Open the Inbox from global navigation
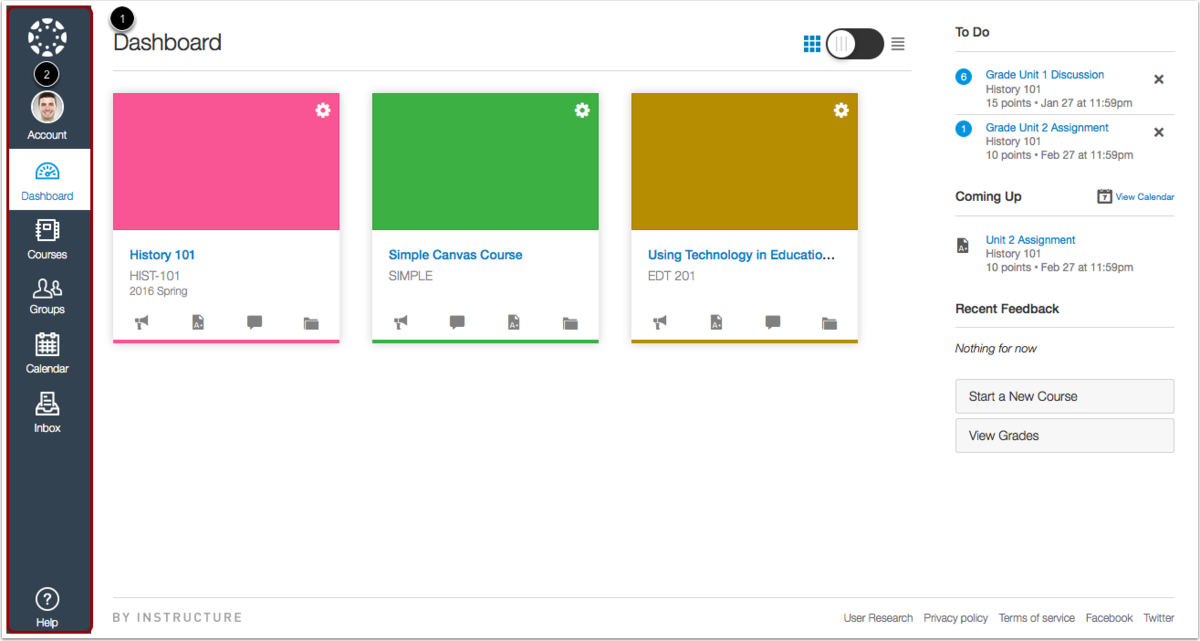 [47, 412]
